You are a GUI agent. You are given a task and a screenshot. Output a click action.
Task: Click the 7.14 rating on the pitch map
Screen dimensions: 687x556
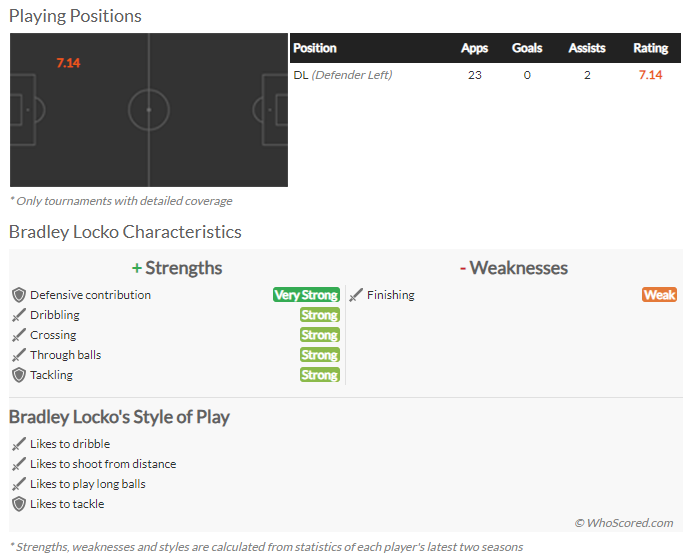point(68,63)
